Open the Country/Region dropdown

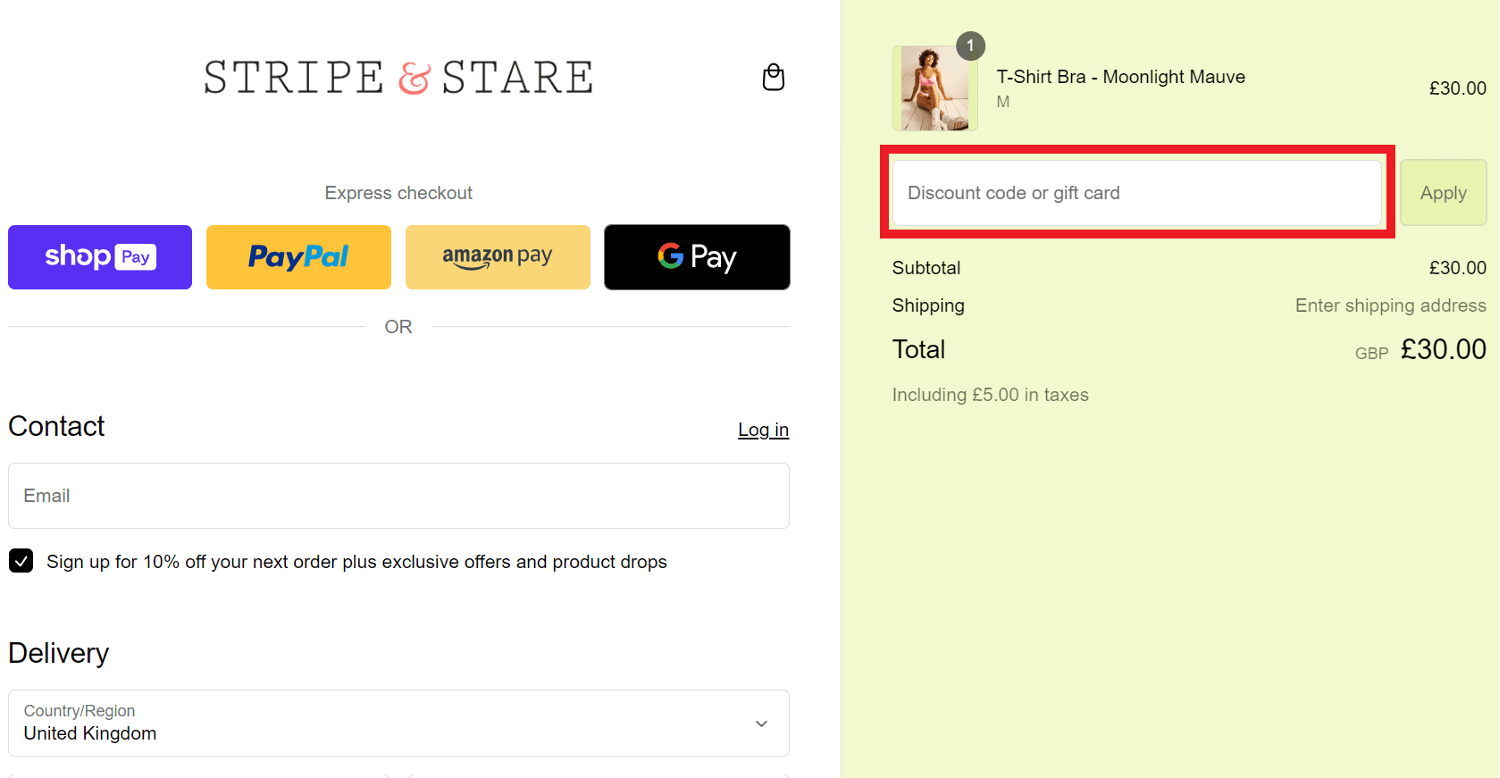398,723
